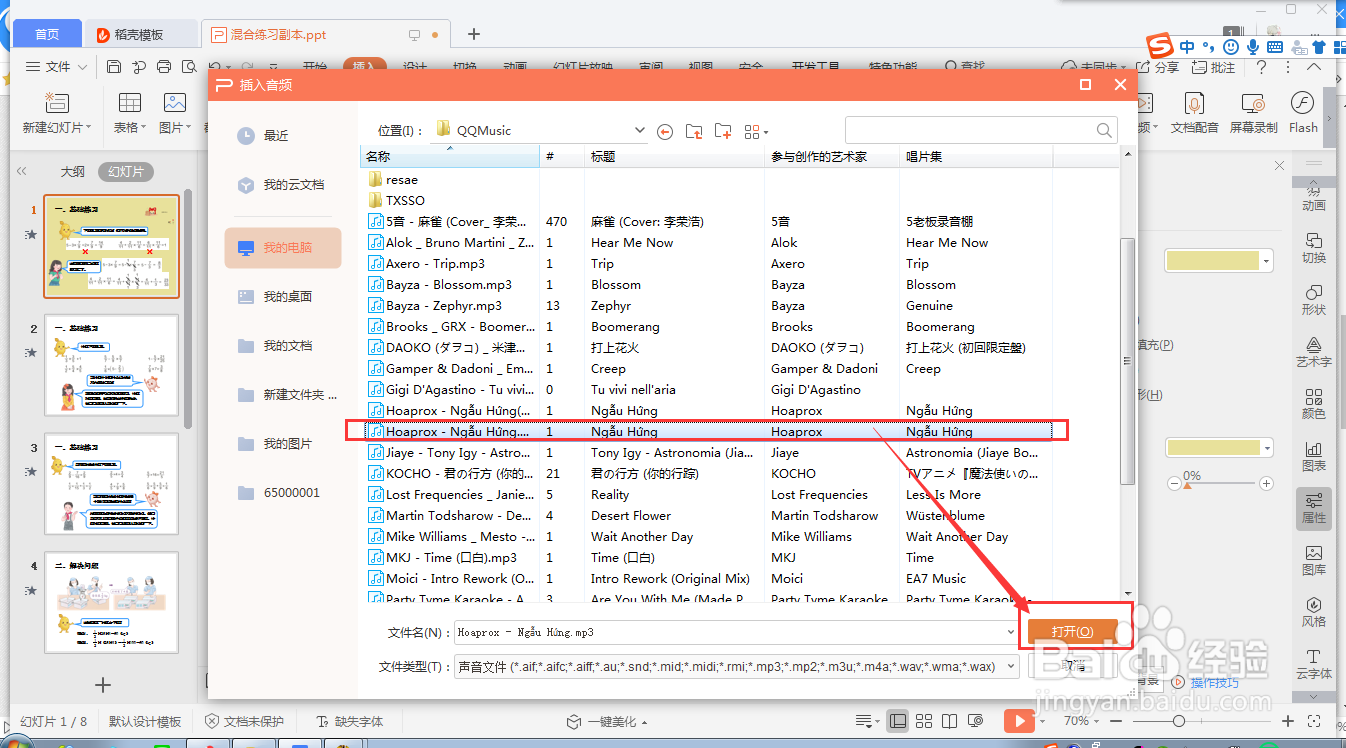The image size is (1346, 748).
Task: Go back using the dialog's back arrow icon
Action: click(665, 131)
